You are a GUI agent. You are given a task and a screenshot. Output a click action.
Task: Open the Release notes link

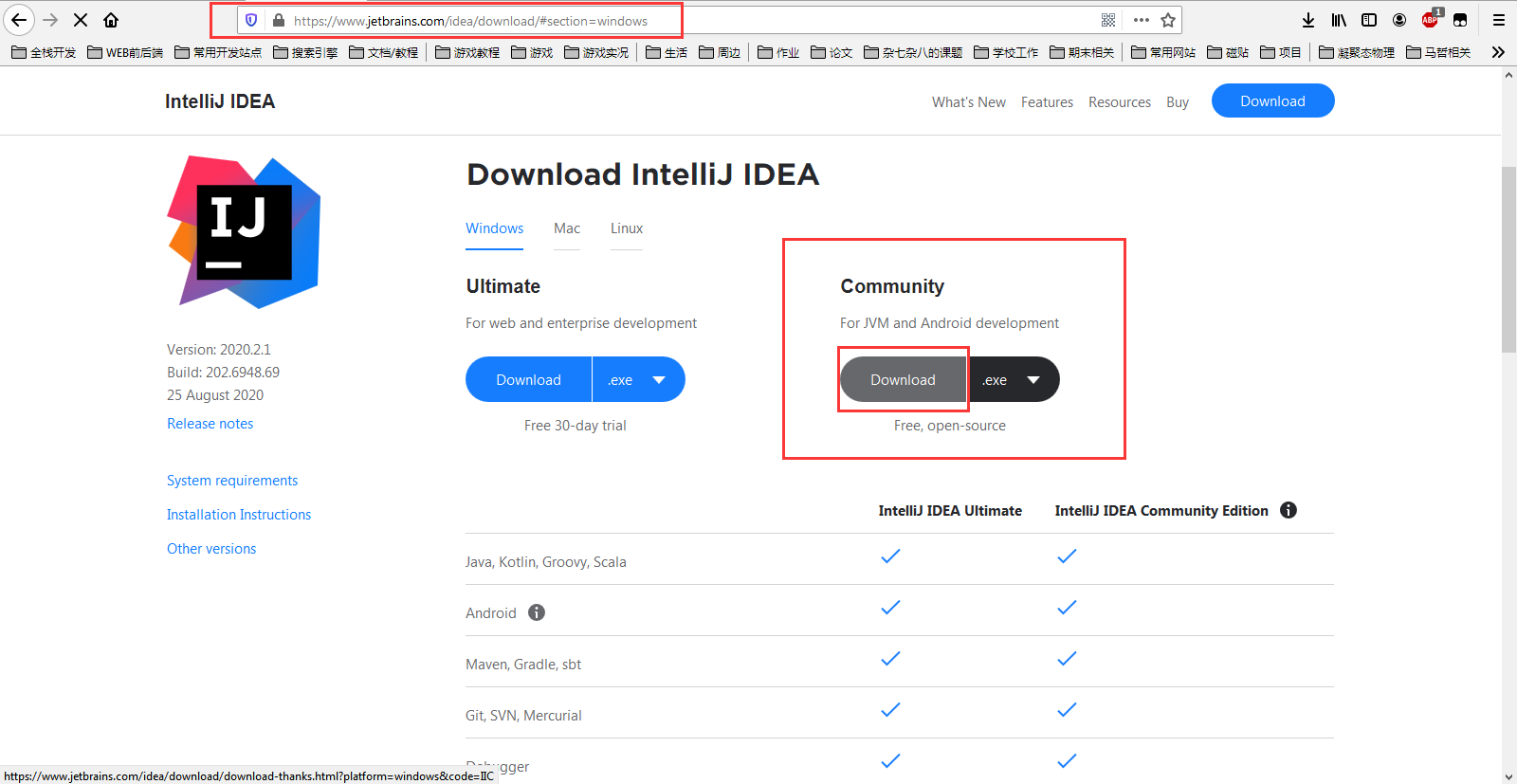[x=210, y=424]
